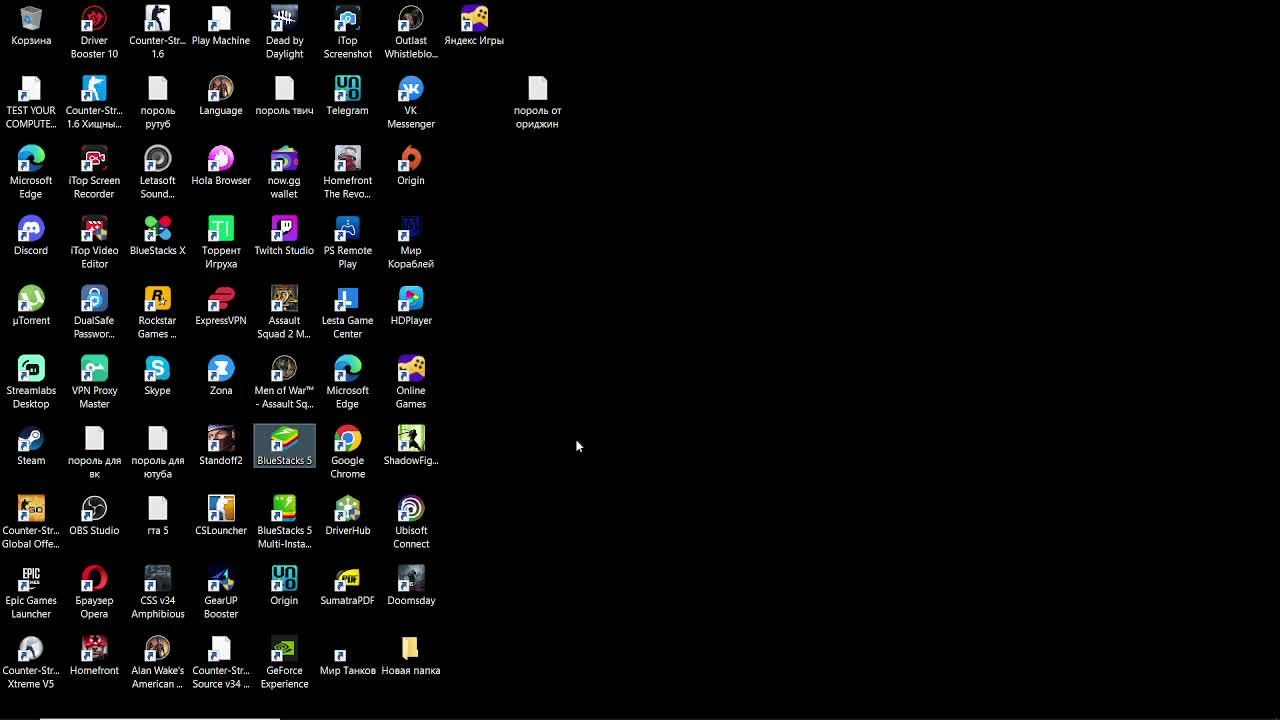The width and height of the screenshot is (1280, 720).
Task: Select the пороль для ютуба file
Action: coord(157,453)
